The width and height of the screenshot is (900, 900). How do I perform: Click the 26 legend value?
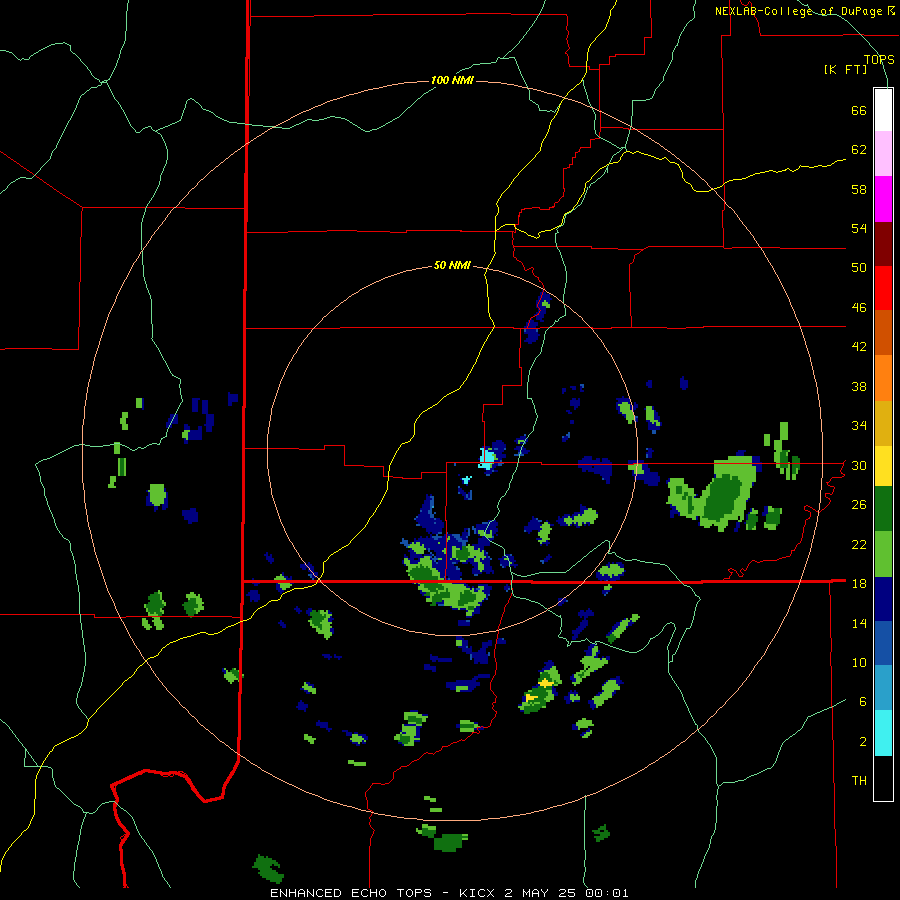click(859, 505)
